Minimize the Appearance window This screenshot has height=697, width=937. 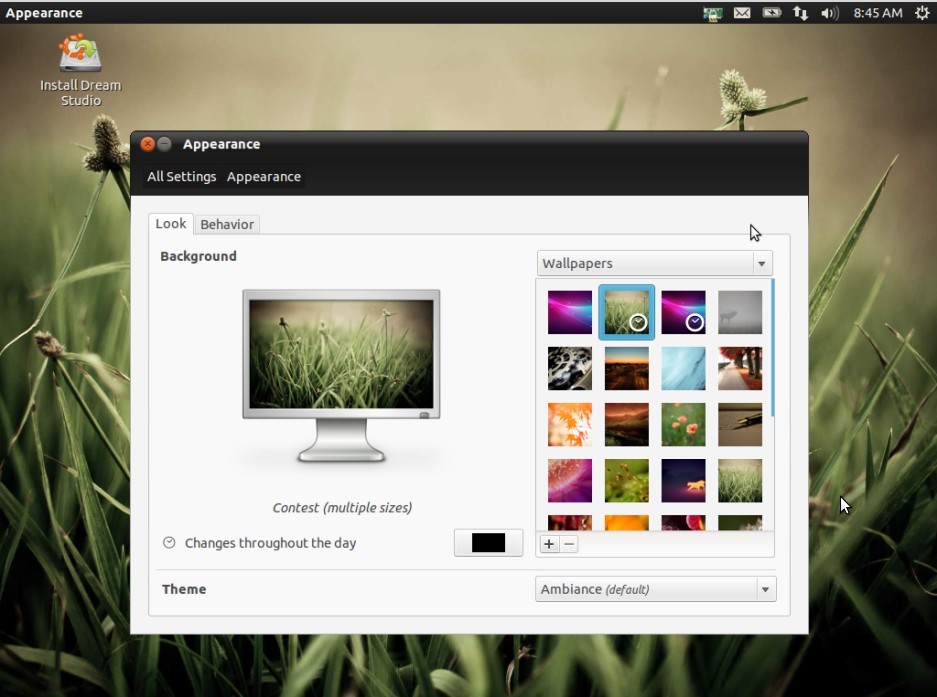point(164,144)
